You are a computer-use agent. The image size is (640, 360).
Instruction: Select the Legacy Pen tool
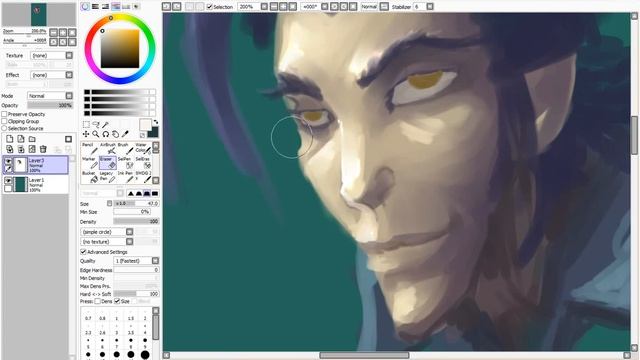click(108, 177)
